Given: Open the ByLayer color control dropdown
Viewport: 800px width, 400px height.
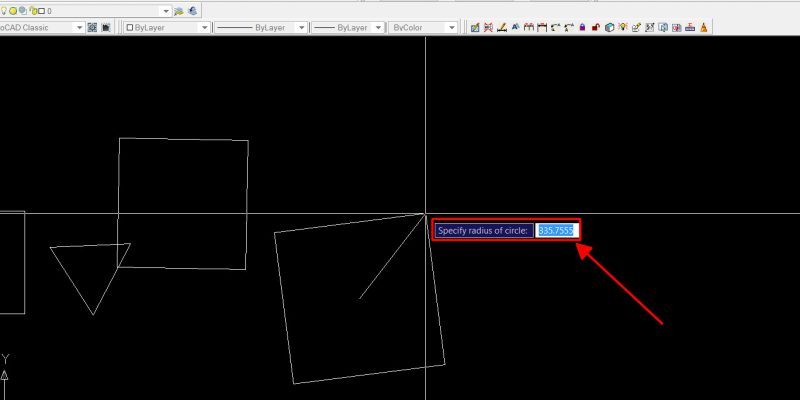Looking at the screenshot, I should click(x=204, y=28).
